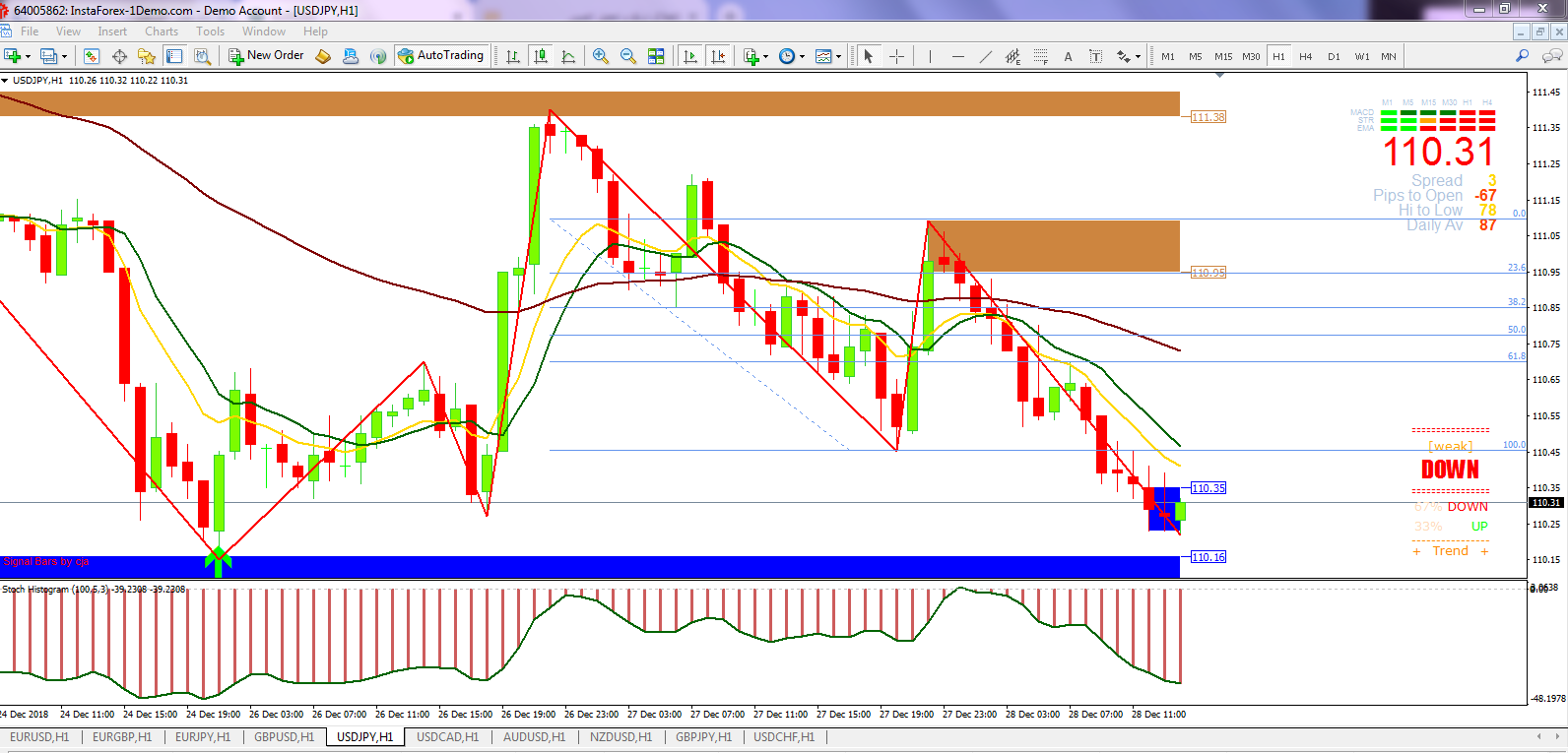This screenshot has height=753, width=1568.
Task: Open a new chart window icon
Action: 12,56
